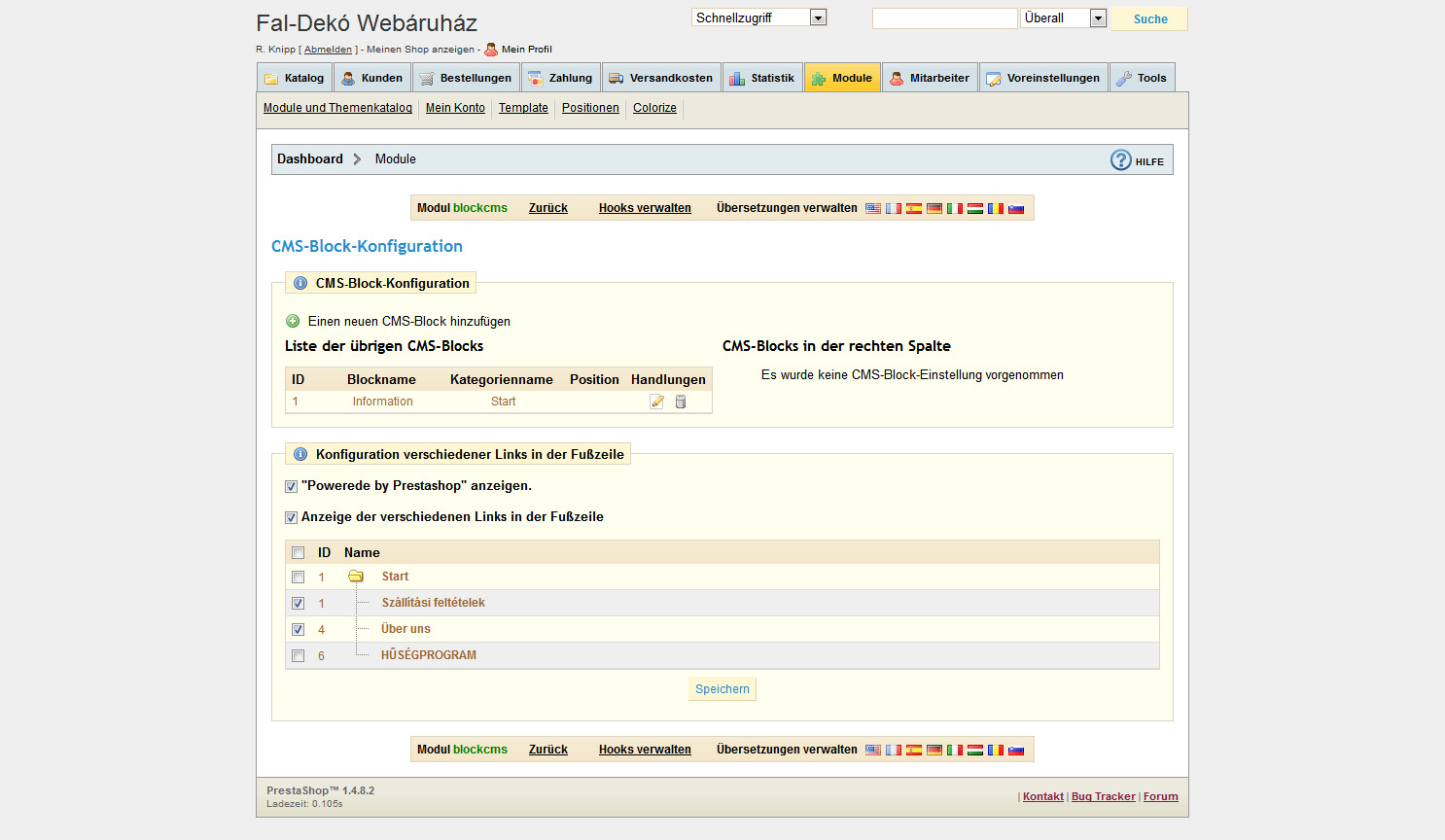The image size is (1445, 840).
Task: Select the Hungarian flag in the lower module bar
Action: 975,750
